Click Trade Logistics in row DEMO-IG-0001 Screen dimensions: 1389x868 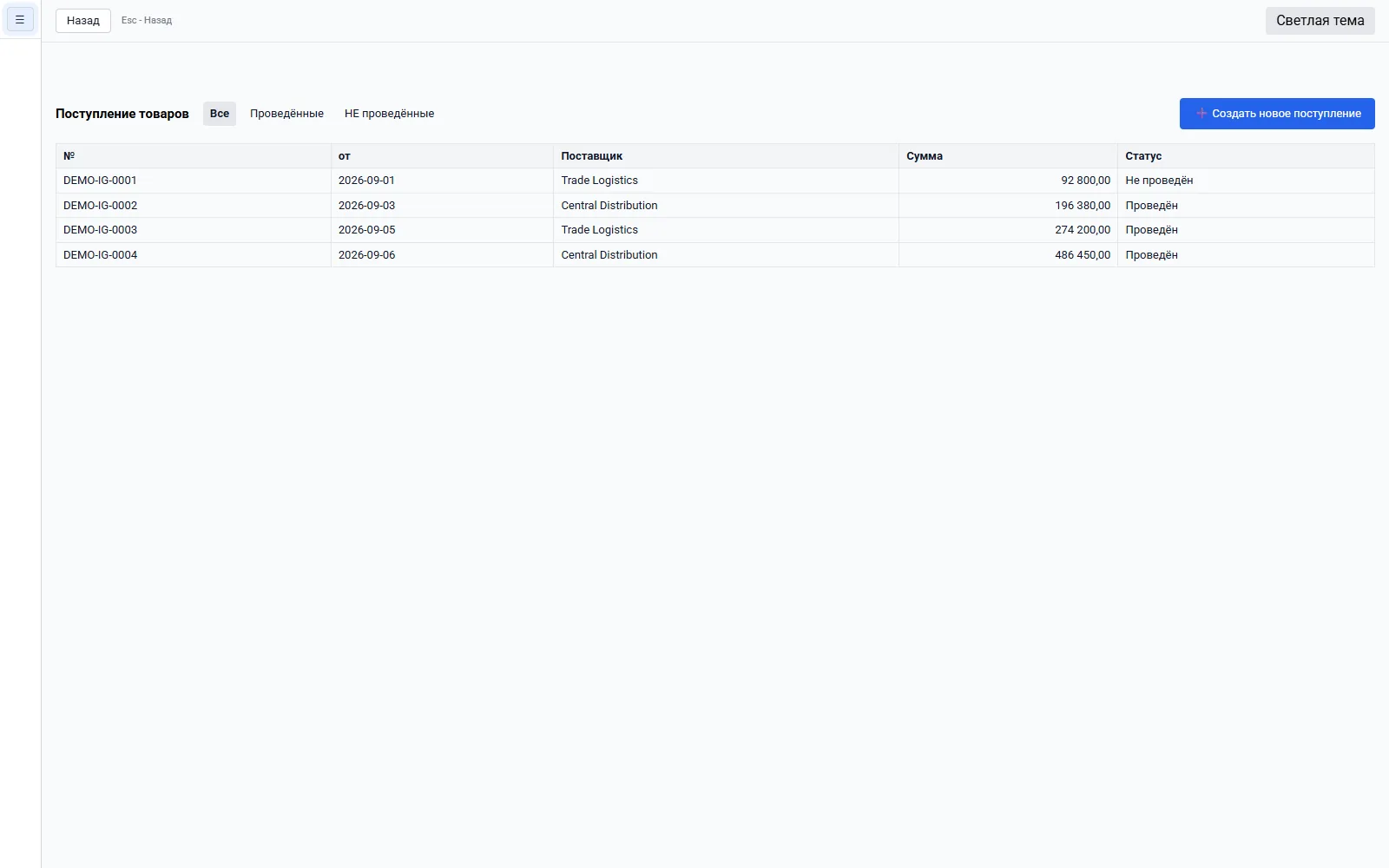[x=599, y=181]
